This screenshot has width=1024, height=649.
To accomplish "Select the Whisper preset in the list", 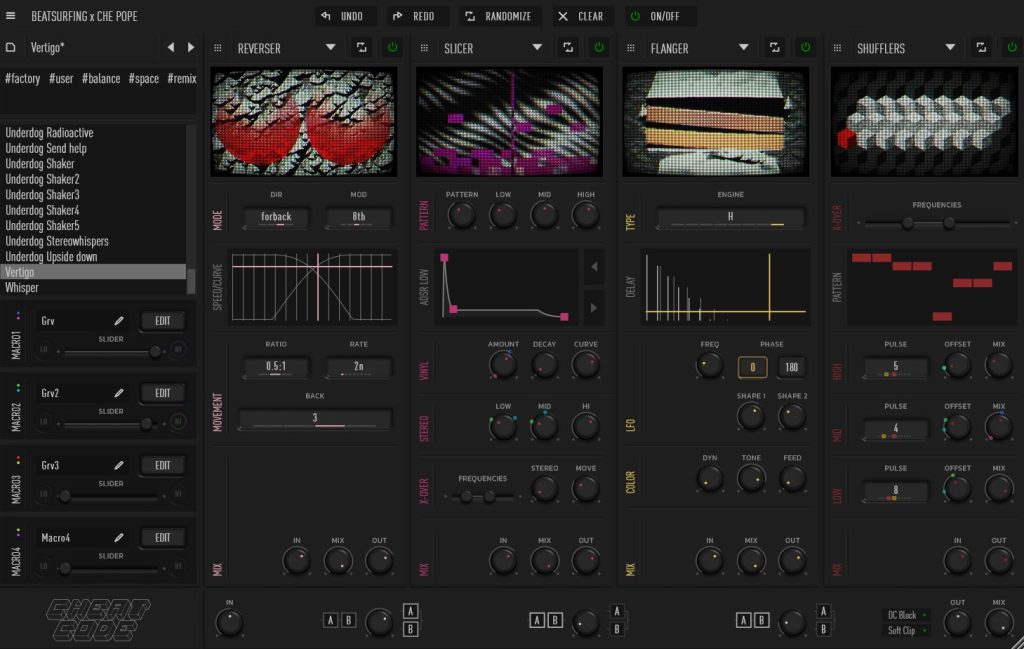I will 22,288.
